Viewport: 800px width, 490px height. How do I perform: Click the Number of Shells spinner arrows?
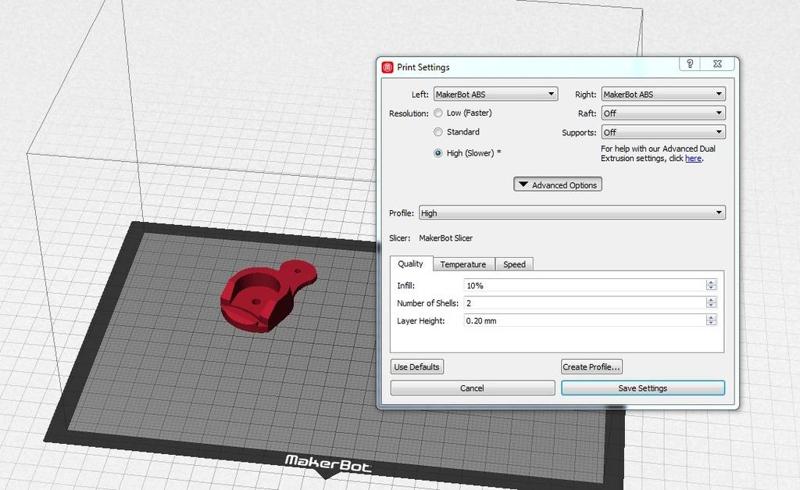(711, 303)
